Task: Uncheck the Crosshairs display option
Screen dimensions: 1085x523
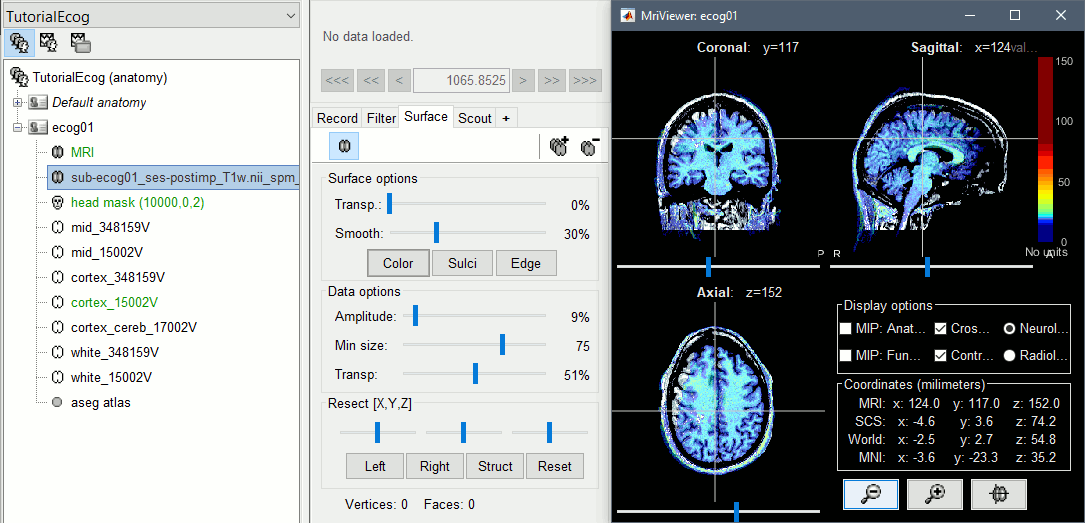Action: coord(940,328)
